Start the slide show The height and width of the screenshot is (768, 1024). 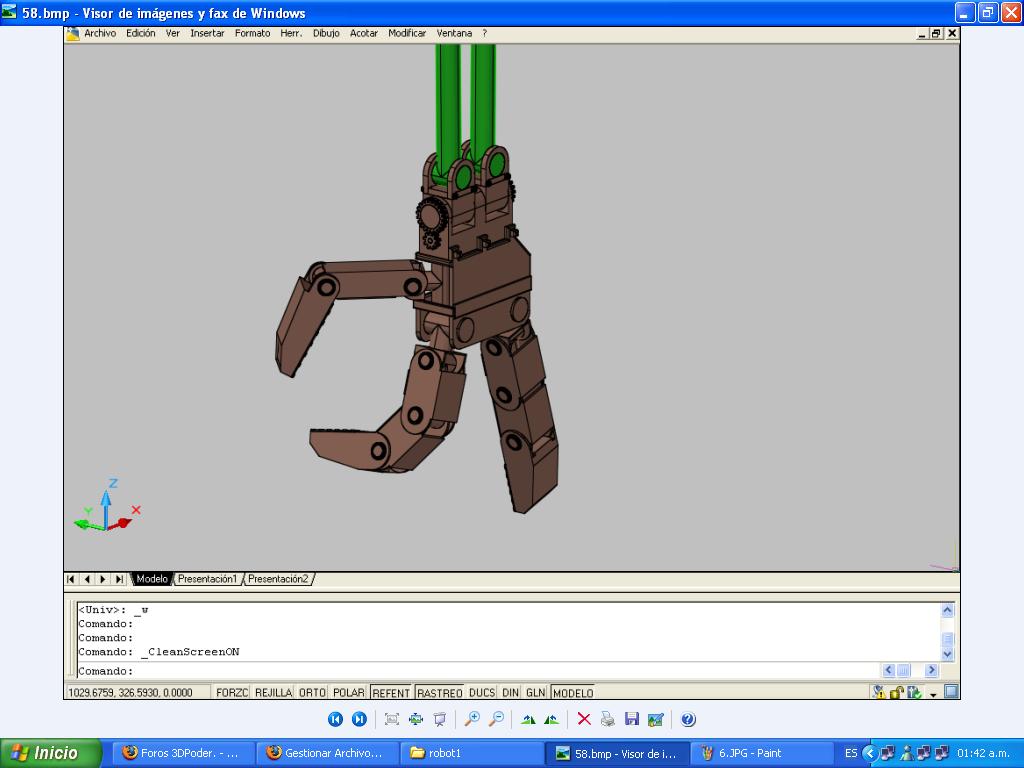pyautogui.click(x=440, y=719)
